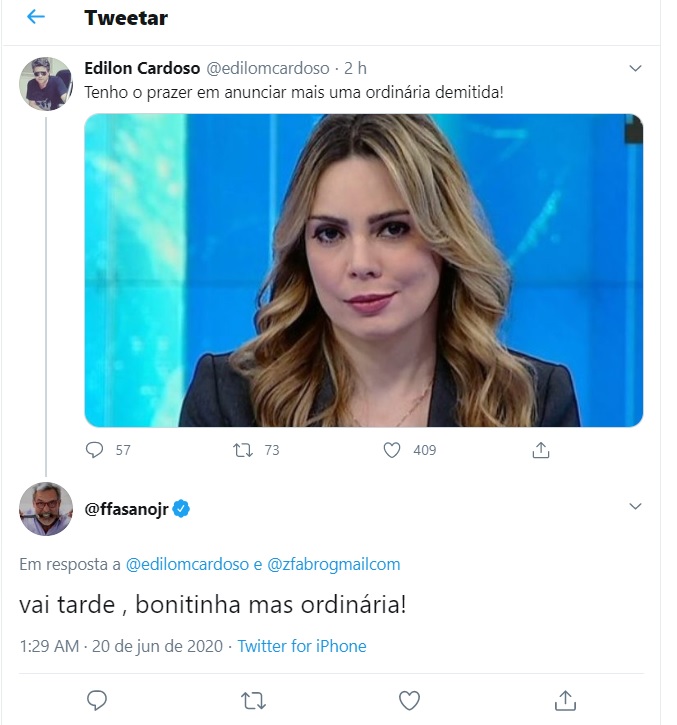Click the back arrow beside Tweetar
Screen dimensions: 677x725
(x=36, y=18)
